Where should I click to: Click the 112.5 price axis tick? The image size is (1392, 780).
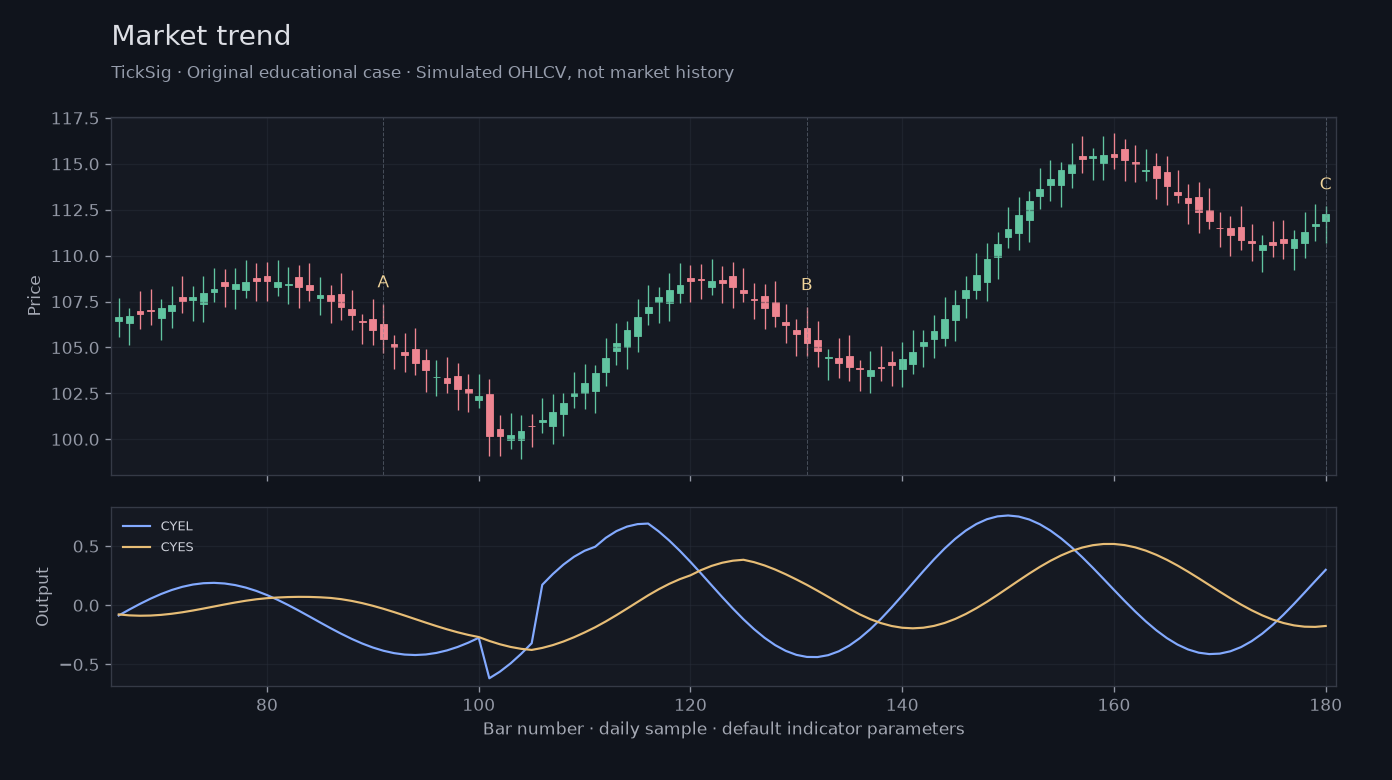pos(75,211)
